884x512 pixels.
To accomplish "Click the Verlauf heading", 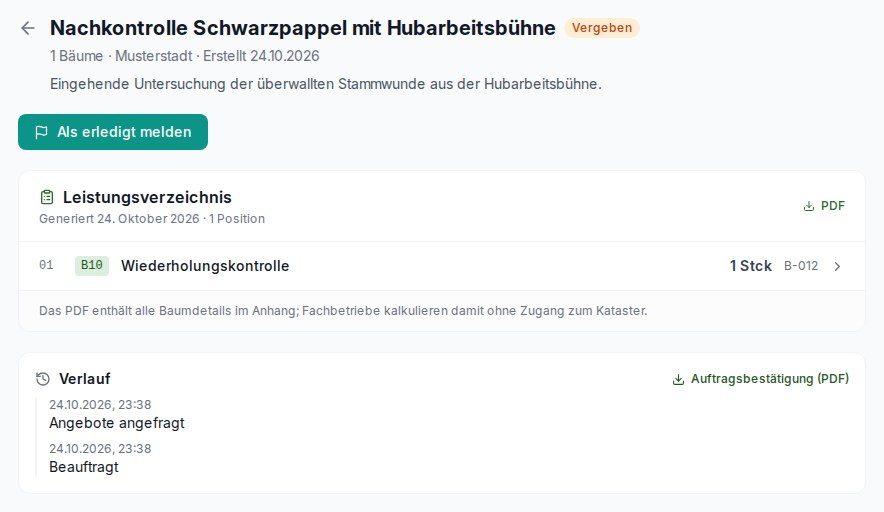I will (85, 379).
